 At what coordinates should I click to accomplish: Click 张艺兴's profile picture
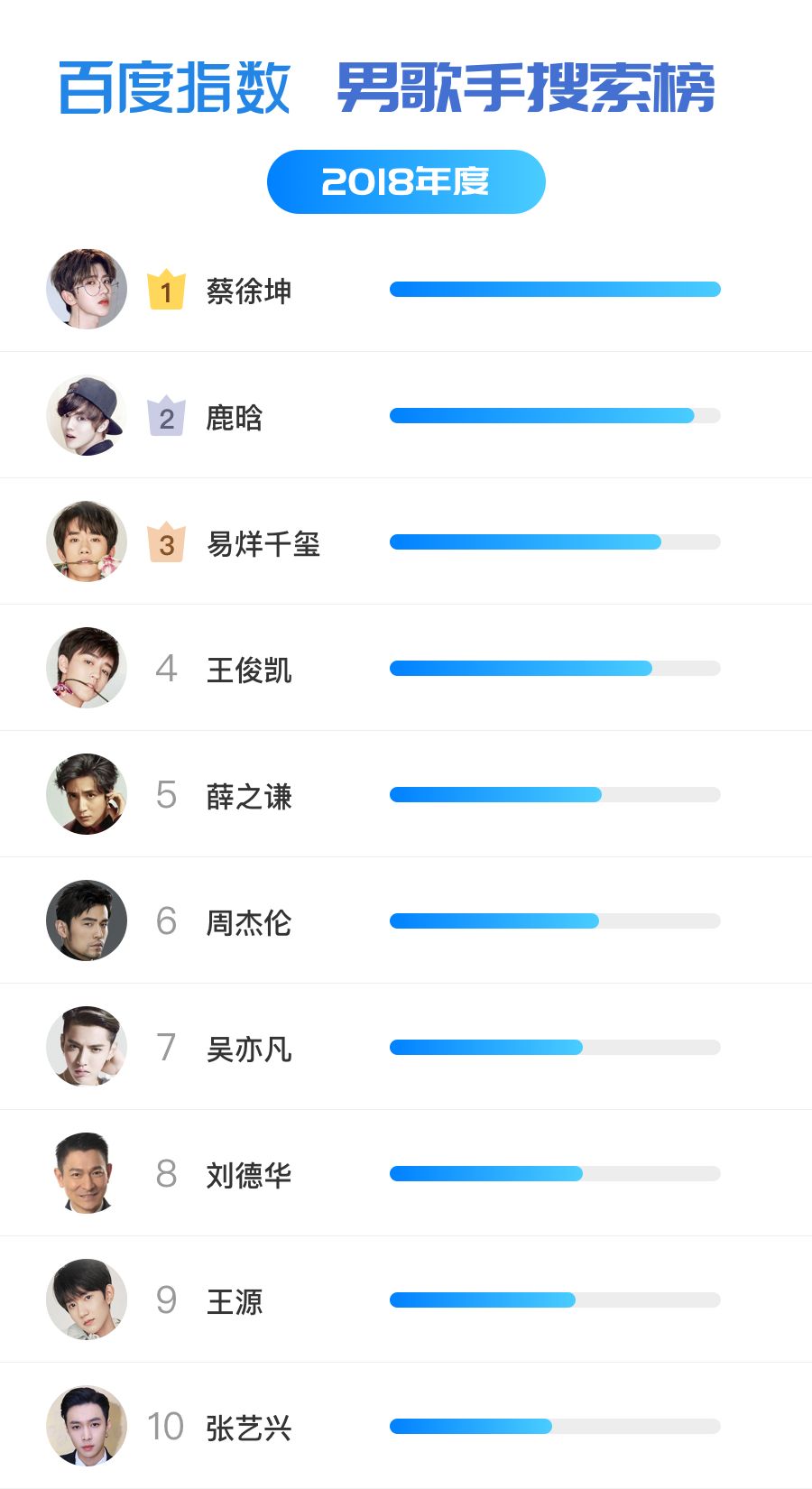click(x=87, y=1426)
